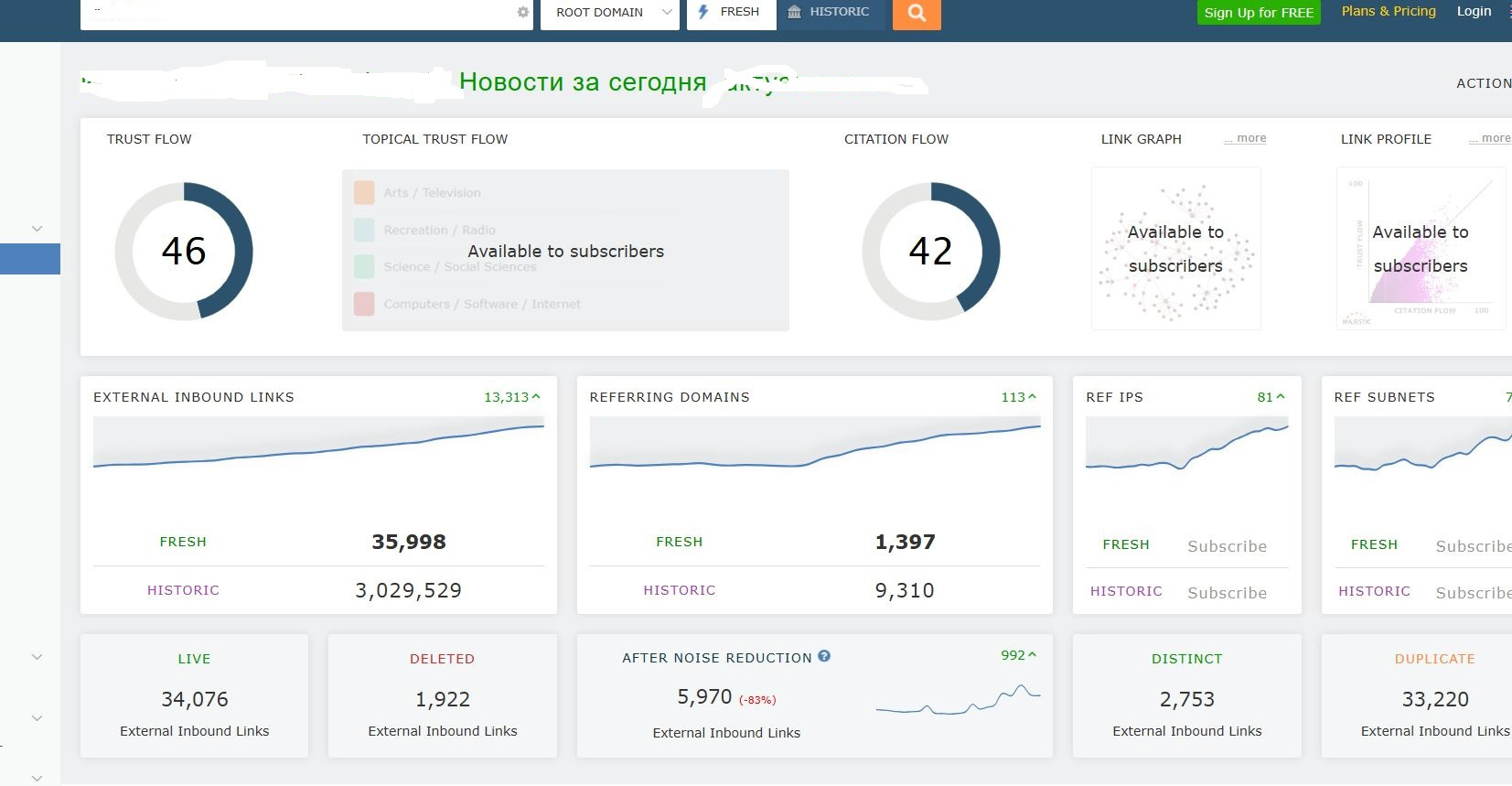1512x786 pixels.
Task: Open the Root Domain scope dropdown
Action: coord(610,13)
